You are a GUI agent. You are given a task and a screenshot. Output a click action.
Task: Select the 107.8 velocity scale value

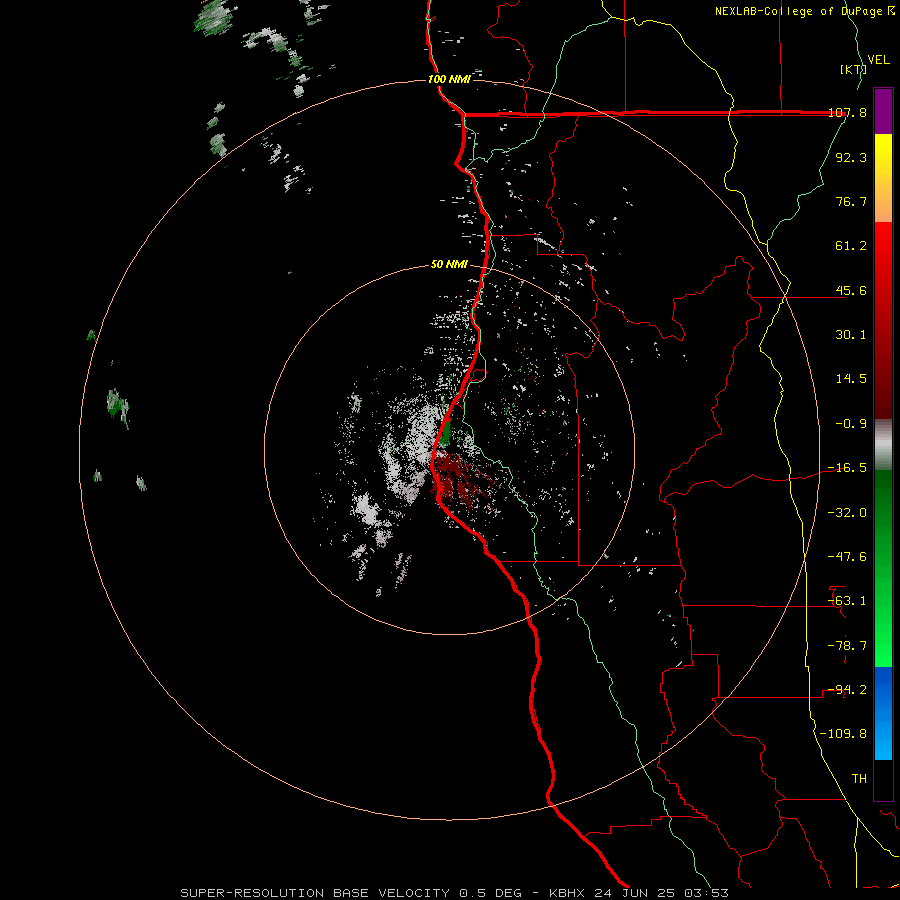tap(848, 112)
